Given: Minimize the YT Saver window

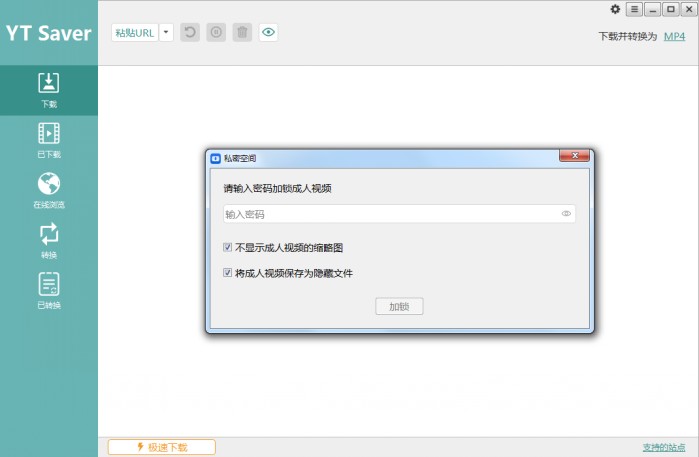Looking at the screenshot, I should coord(653,9).
